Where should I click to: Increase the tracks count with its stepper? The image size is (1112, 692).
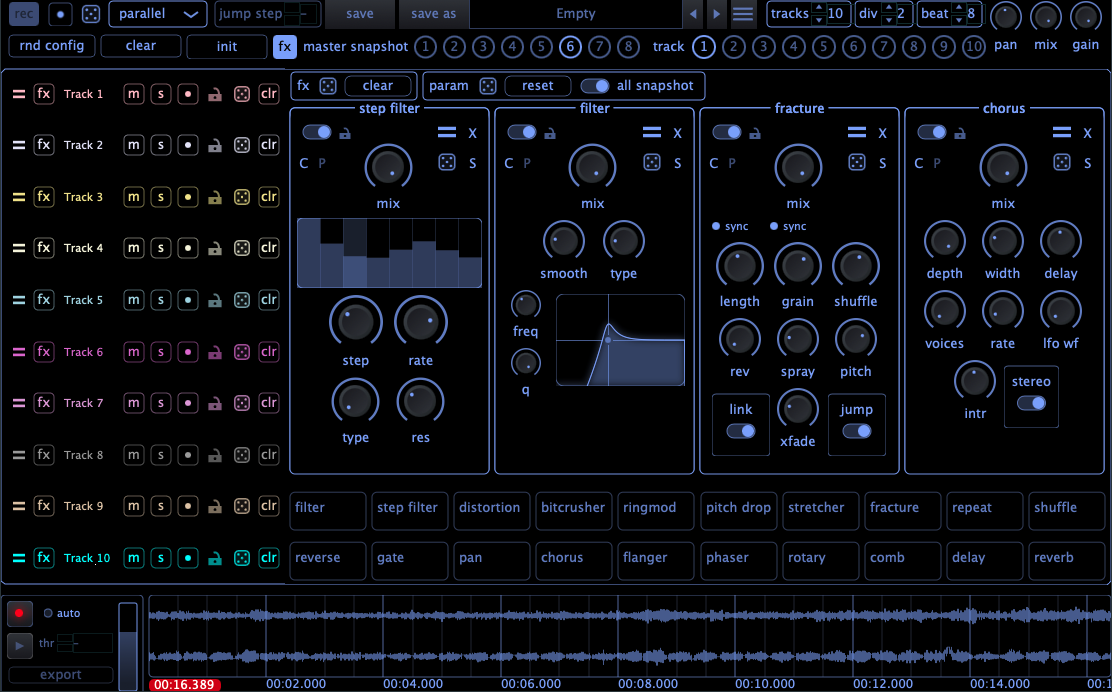click(818, 9)
